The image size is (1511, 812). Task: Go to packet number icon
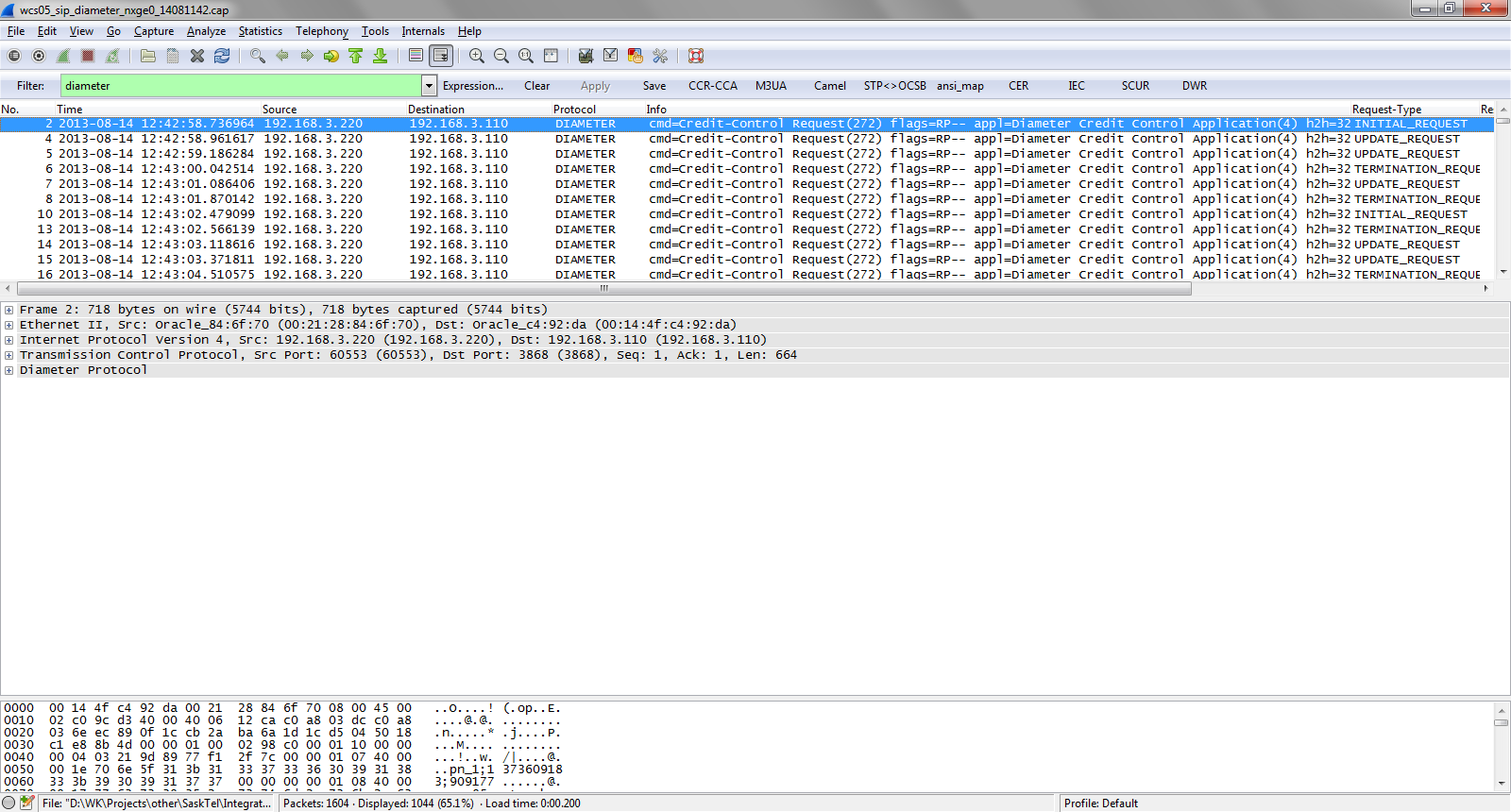click(x=331, y=56)
